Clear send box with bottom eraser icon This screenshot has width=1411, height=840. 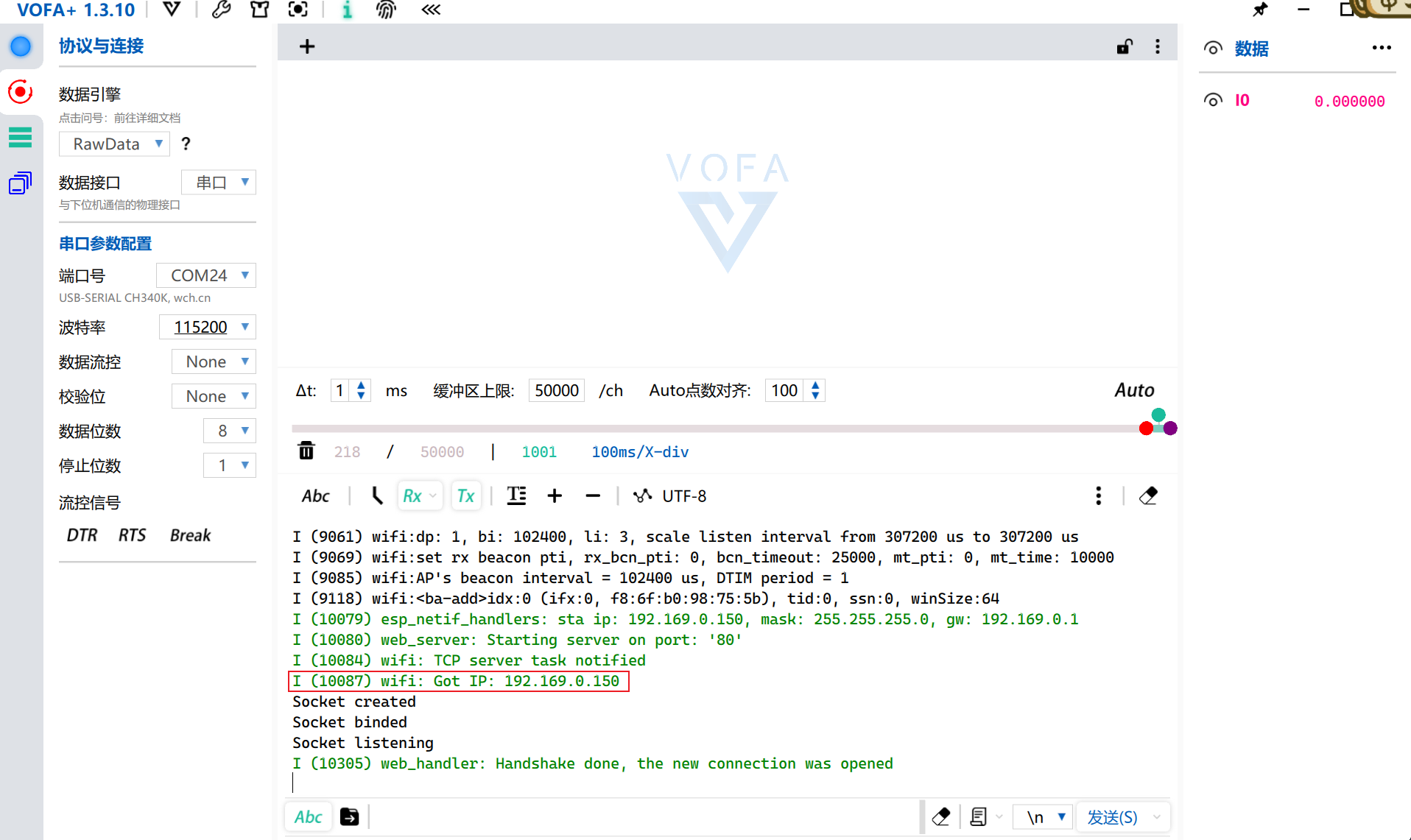click(x=941, y=816)
